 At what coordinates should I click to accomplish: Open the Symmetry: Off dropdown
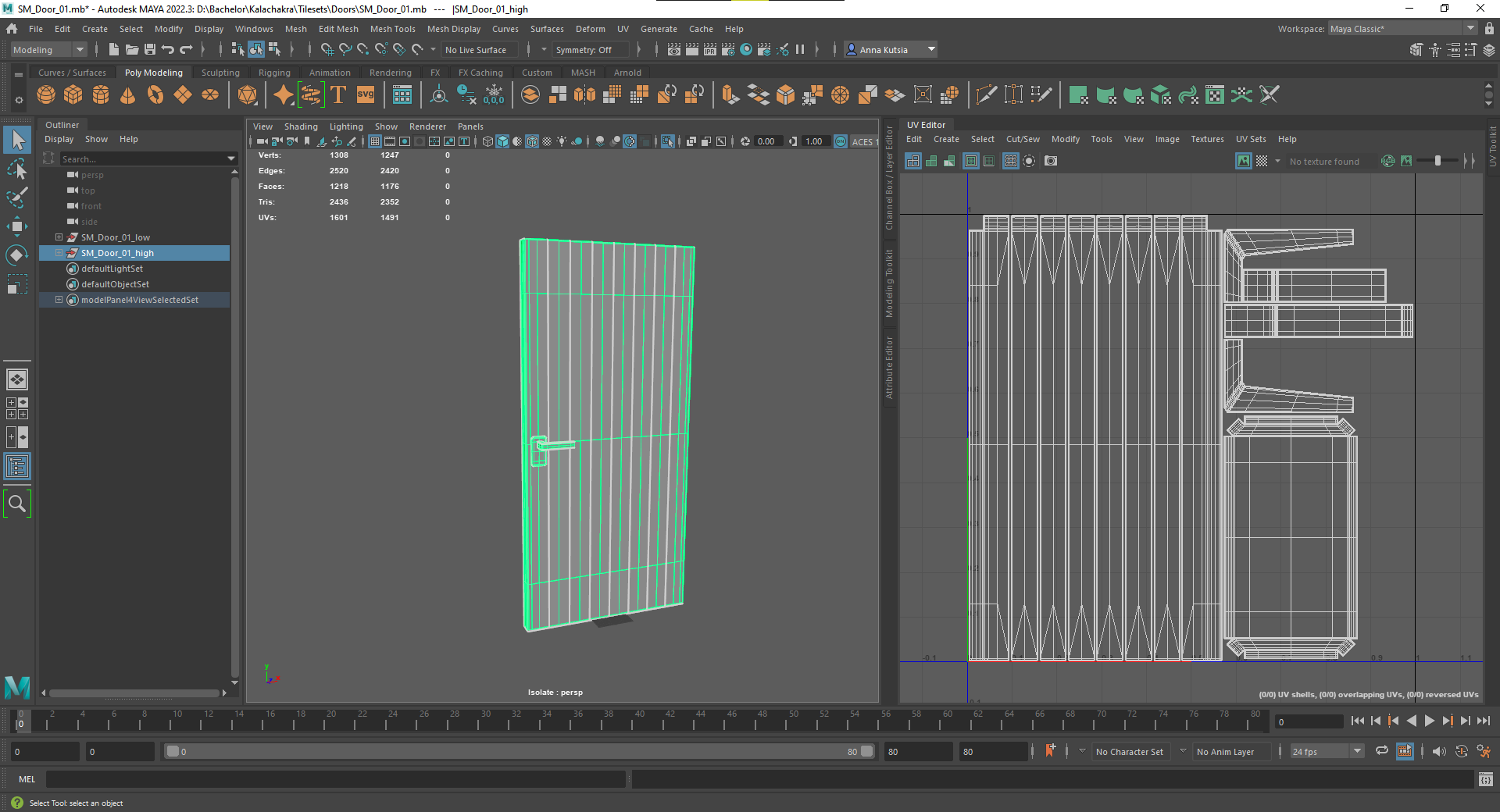pos(590,49)
